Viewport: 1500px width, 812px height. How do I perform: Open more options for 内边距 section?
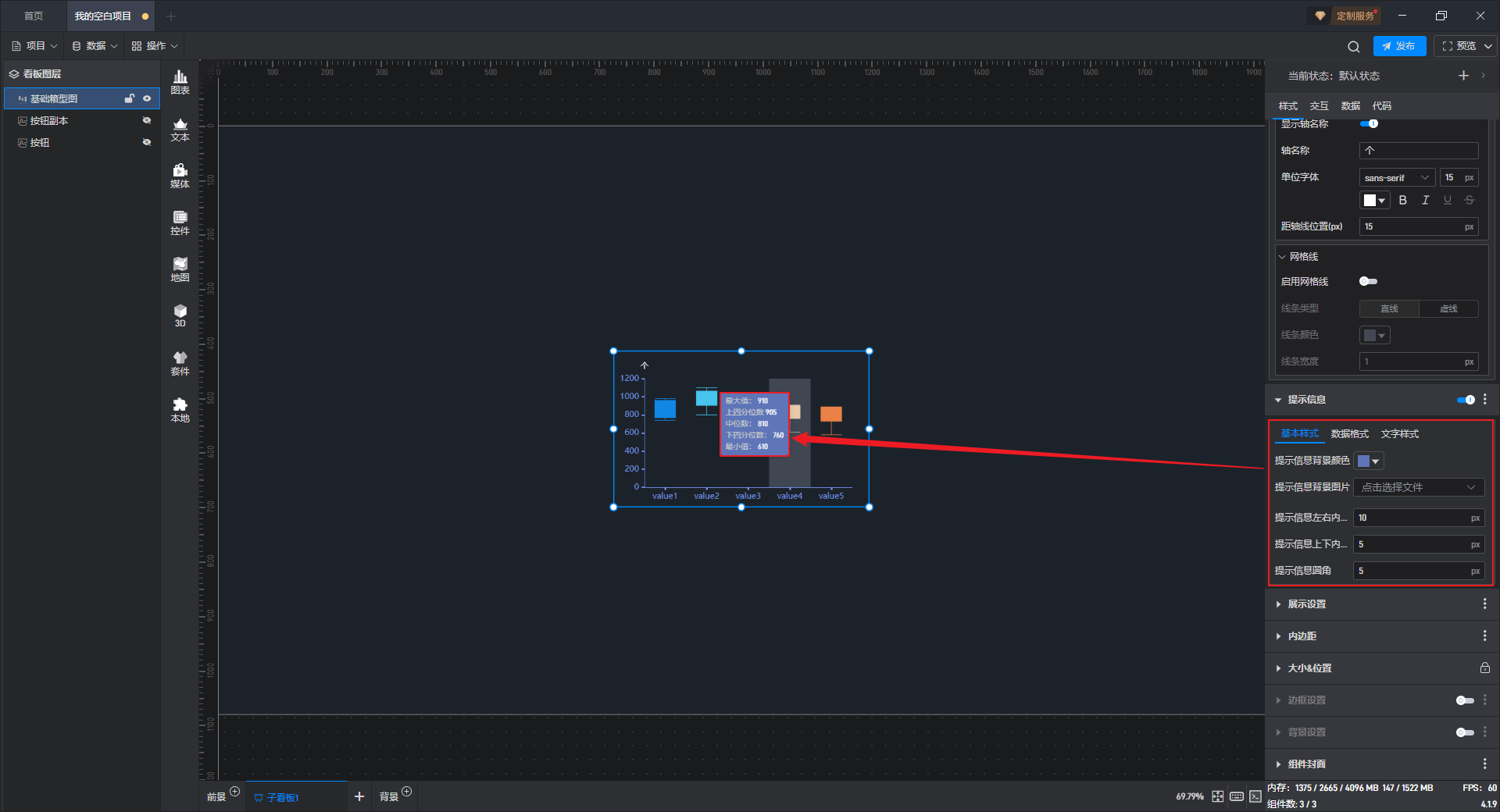[1485, 636]
